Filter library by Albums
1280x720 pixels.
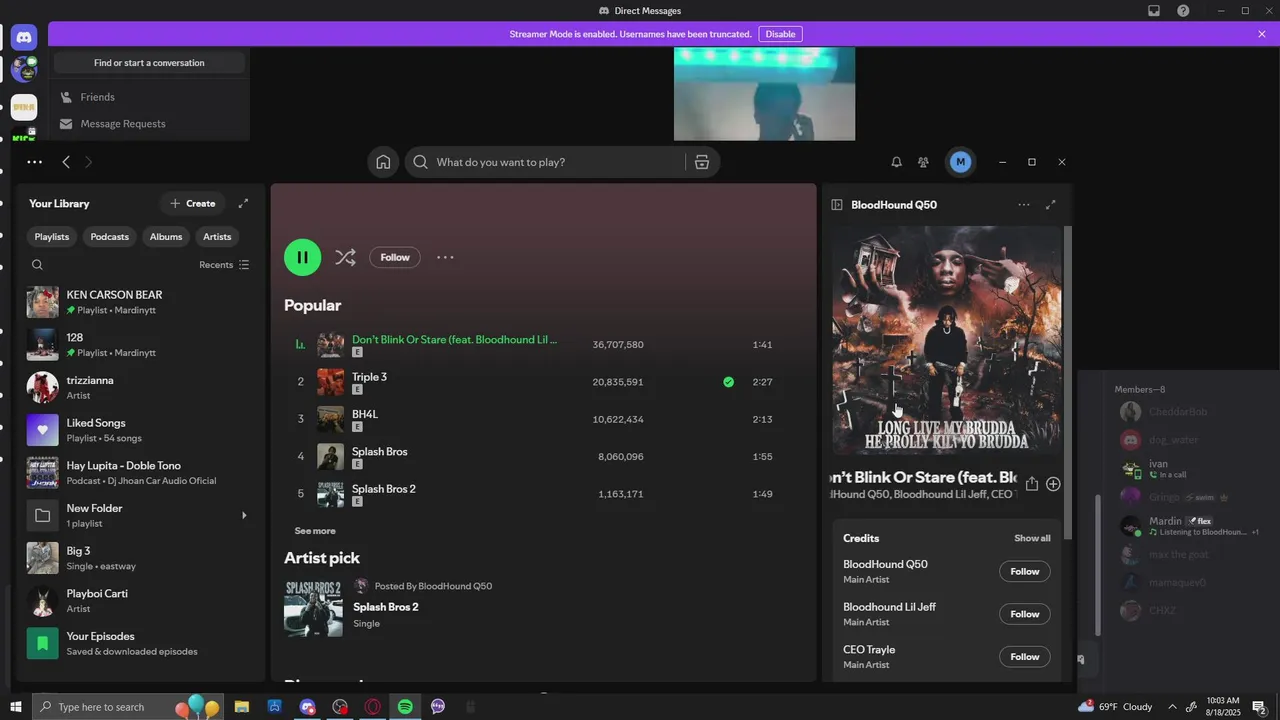pyautogui.click(x=166, y=237)
